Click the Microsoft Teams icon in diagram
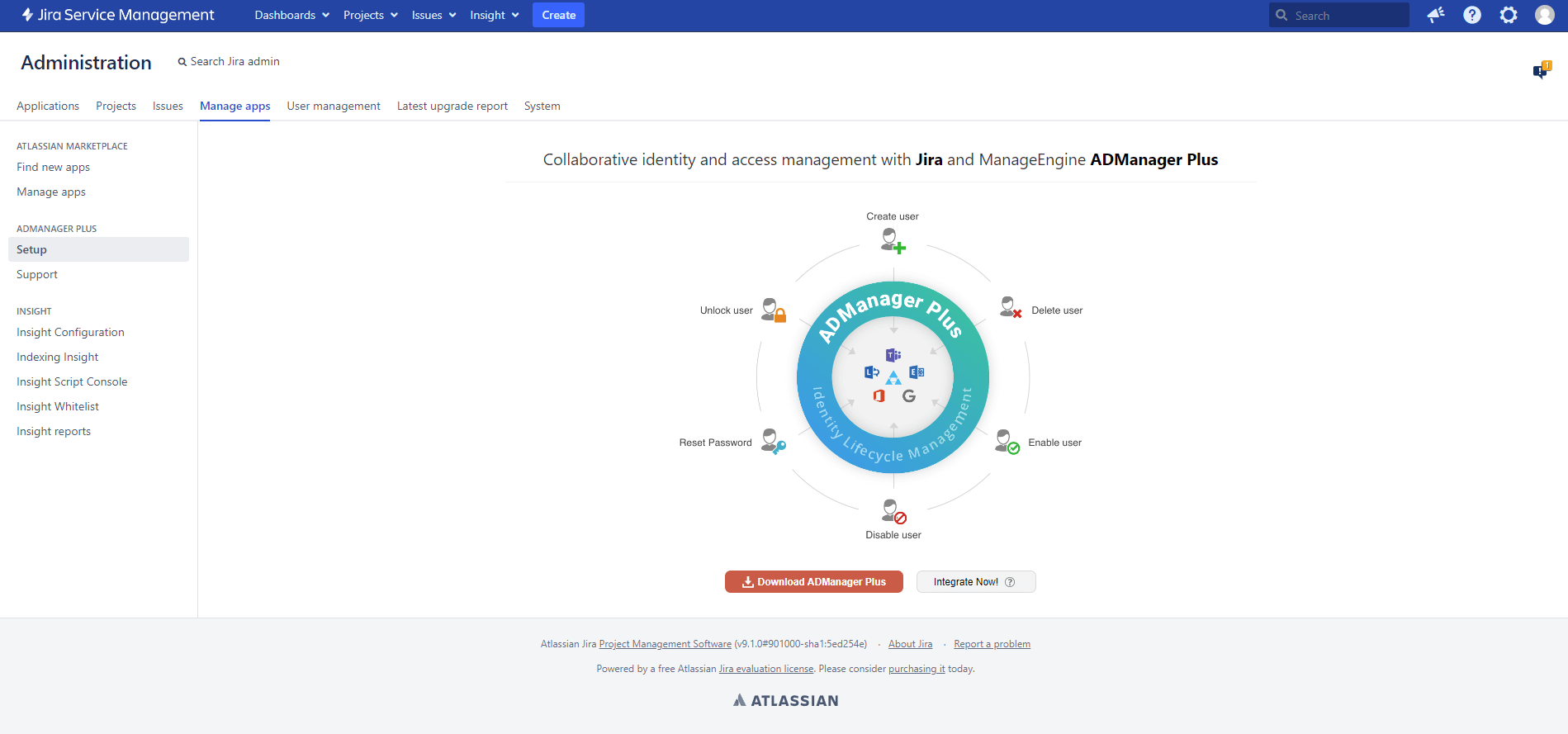This screenshot has width=1568, height=734. click(x=893, y=355)
